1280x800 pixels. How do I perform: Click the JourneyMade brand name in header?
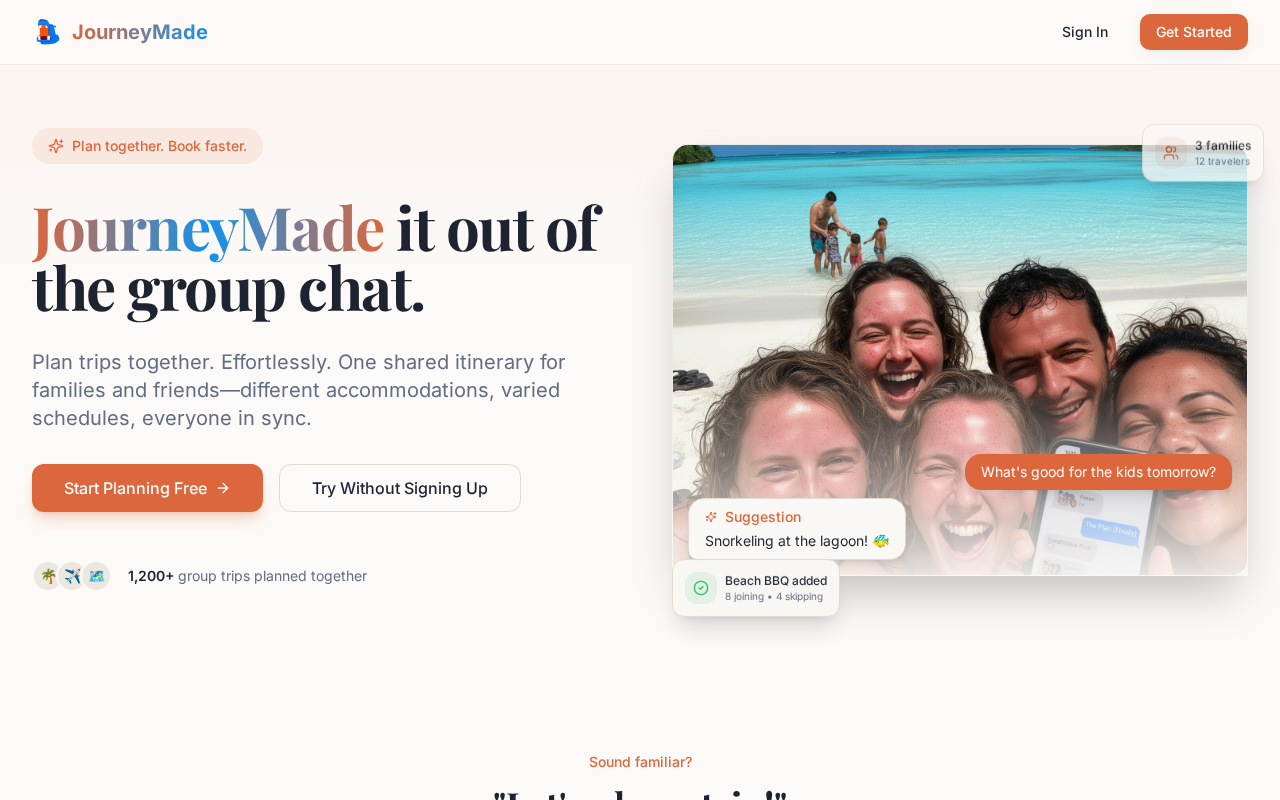coord(140,32)
